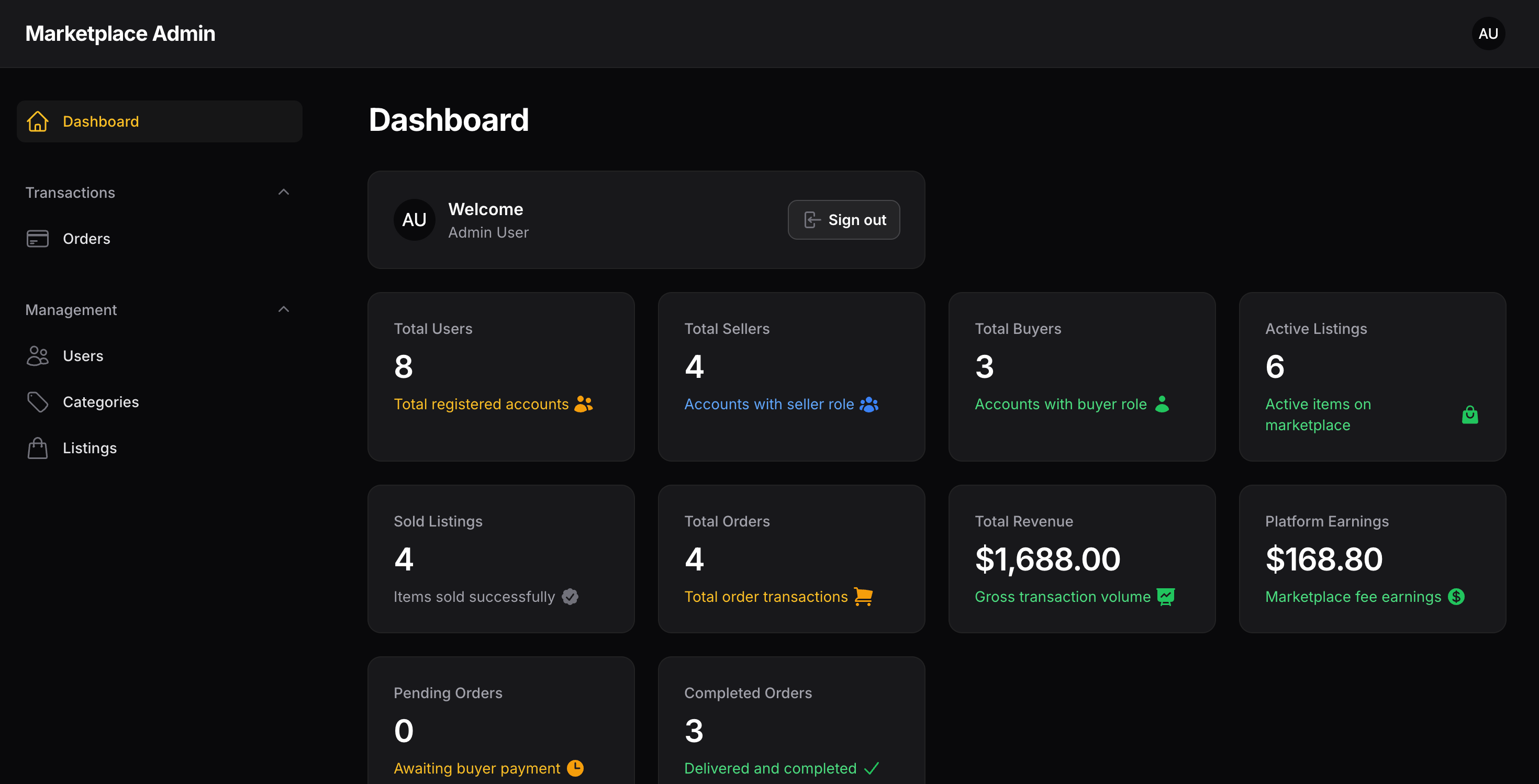Click 'Total registered accounts' text
This screenshot has height=784, width=1539.
pos(481,404)
